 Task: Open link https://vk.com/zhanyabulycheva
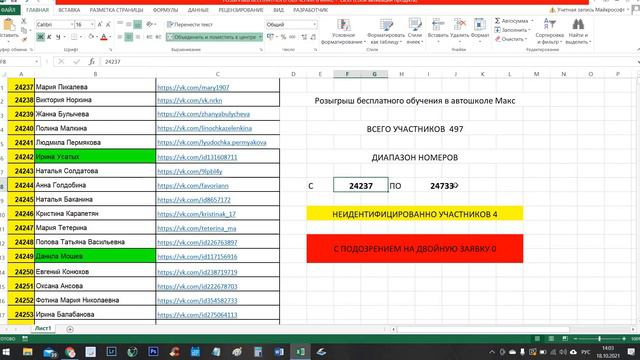(x=204, y=114)
